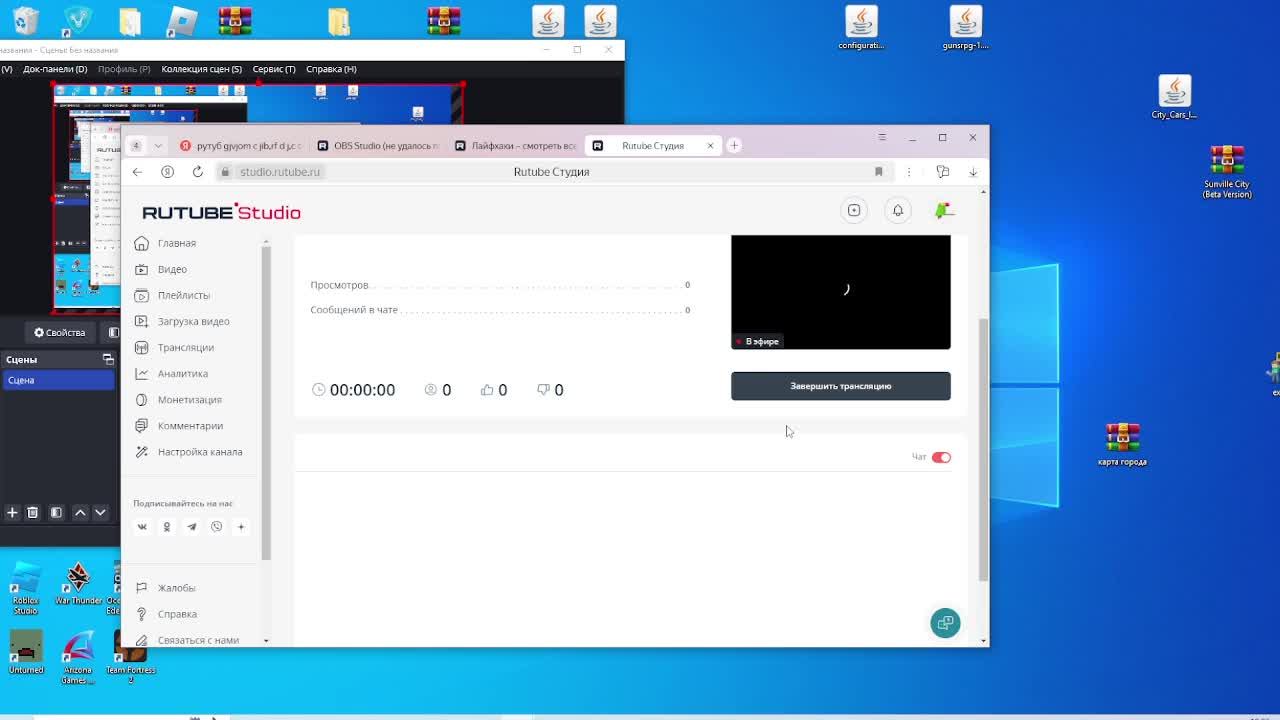Click the add video plus icon in header

[854, 210]
